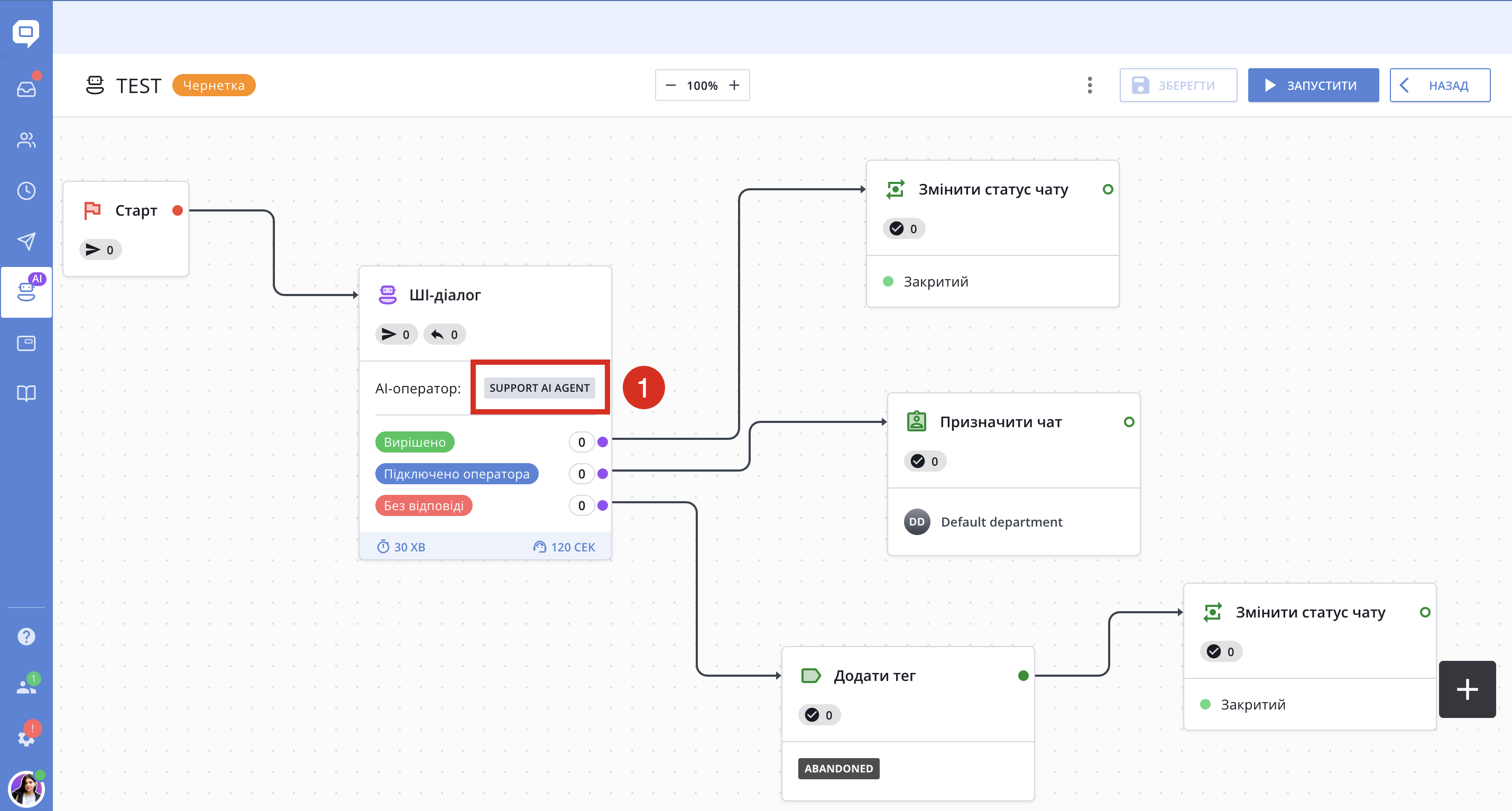This screenshot has width=1512, height=811.
Task: Click the reply counter in ШІ-діалог
Action: (444, 335)
